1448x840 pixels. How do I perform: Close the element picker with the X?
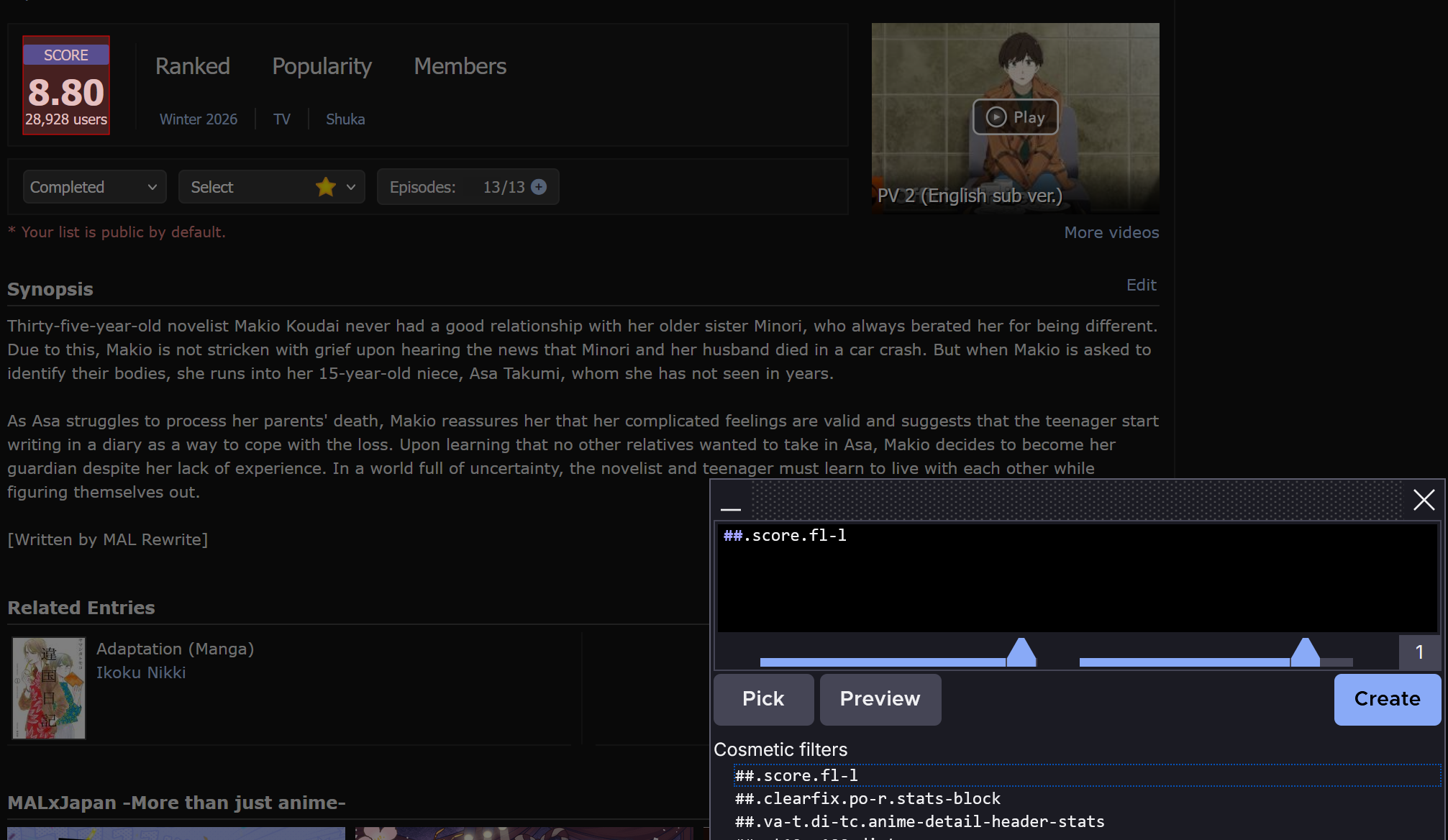[1424, 500]
